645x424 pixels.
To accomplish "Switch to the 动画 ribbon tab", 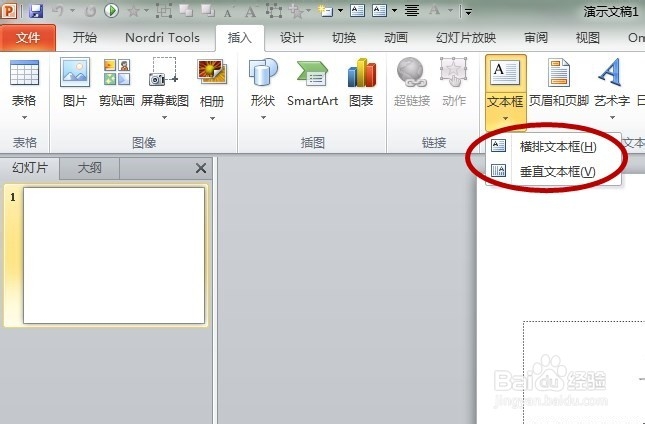I will coord(396,38).
